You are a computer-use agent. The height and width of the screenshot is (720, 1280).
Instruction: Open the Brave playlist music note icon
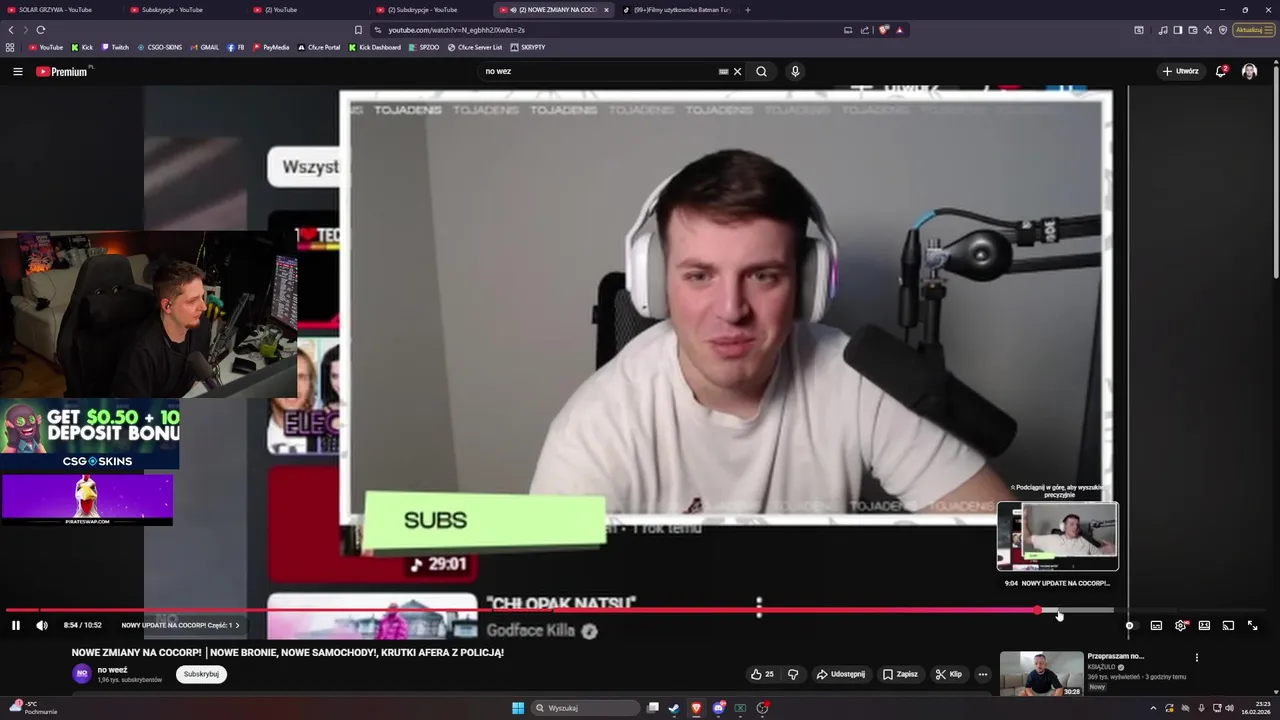(x=1163, y=30)
